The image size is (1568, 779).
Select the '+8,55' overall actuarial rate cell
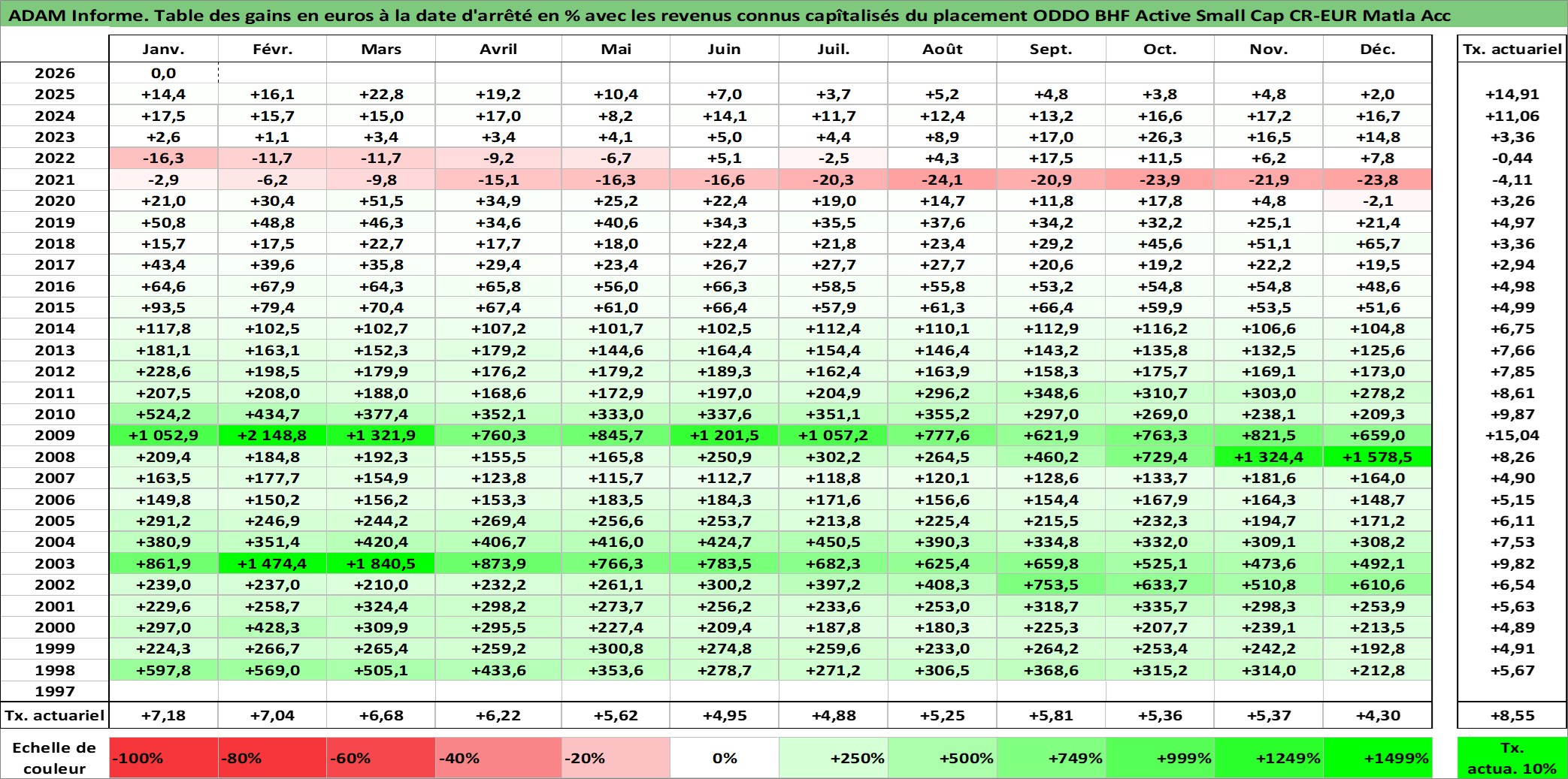1512,715
